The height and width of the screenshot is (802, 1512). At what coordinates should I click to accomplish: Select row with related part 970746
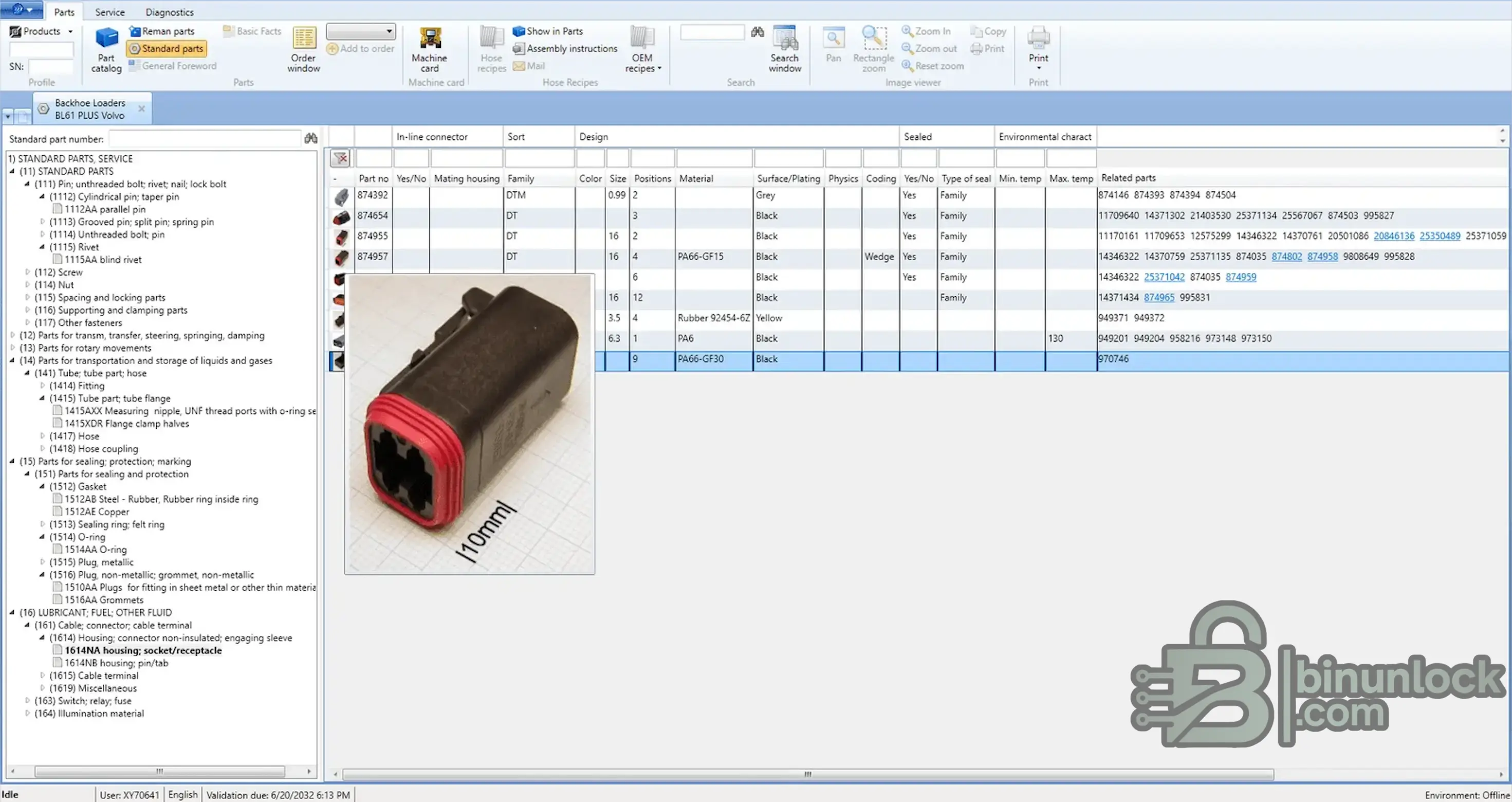[919, 361]
